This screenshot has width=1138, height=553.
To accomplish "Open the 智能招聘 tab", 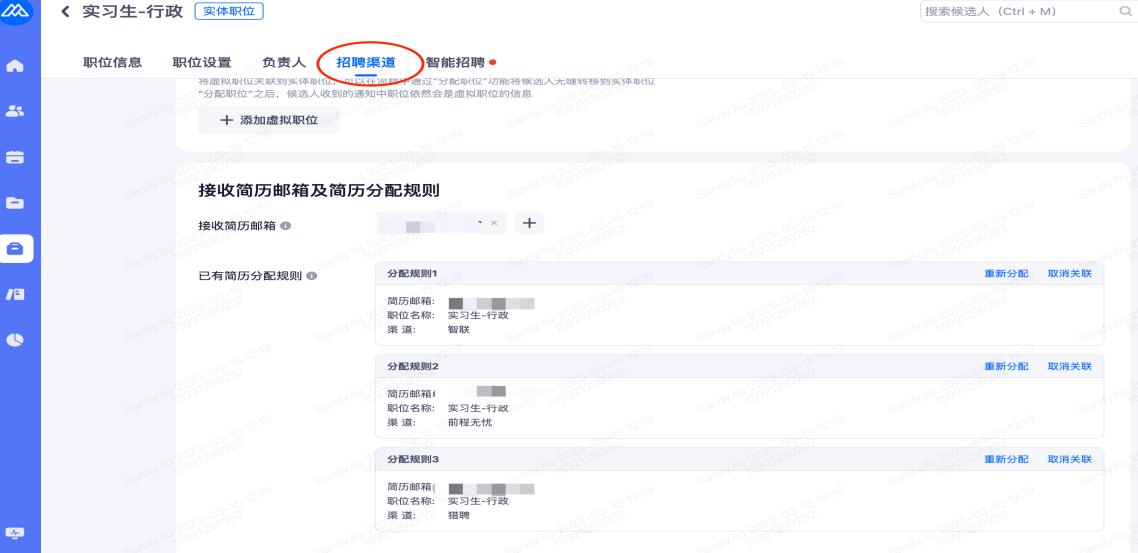I will [x=455, y=63].
